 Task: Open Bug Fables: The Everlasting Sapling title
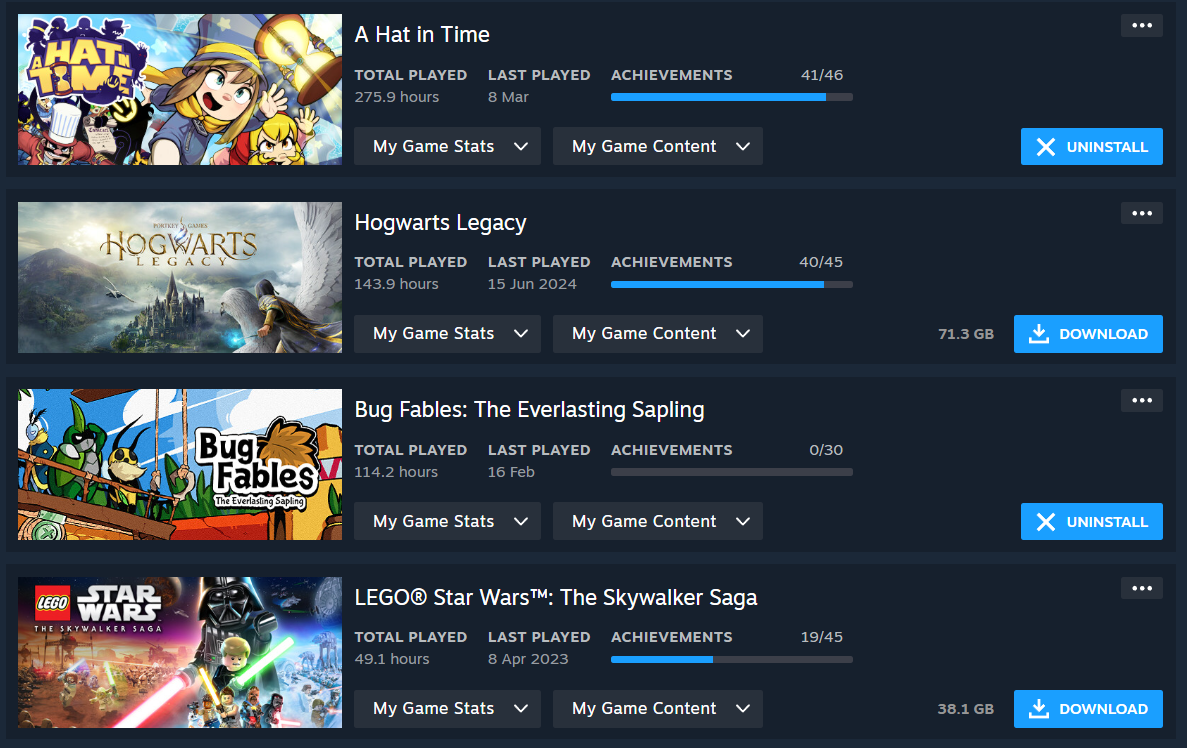(x=529, y=410)
